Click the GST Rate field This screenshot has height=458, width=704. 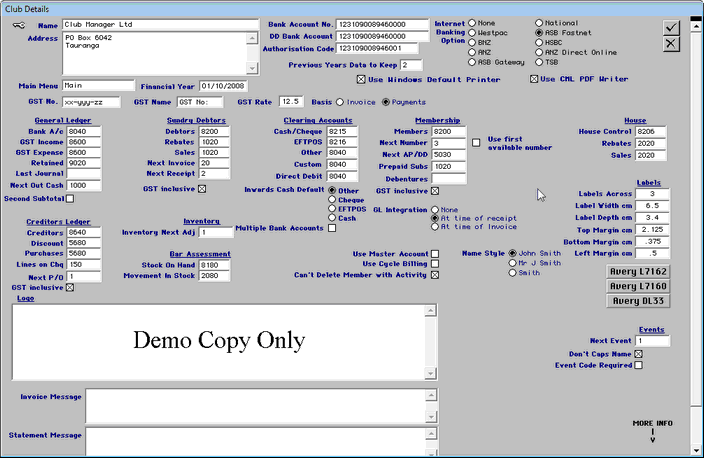tap(291, 102)
